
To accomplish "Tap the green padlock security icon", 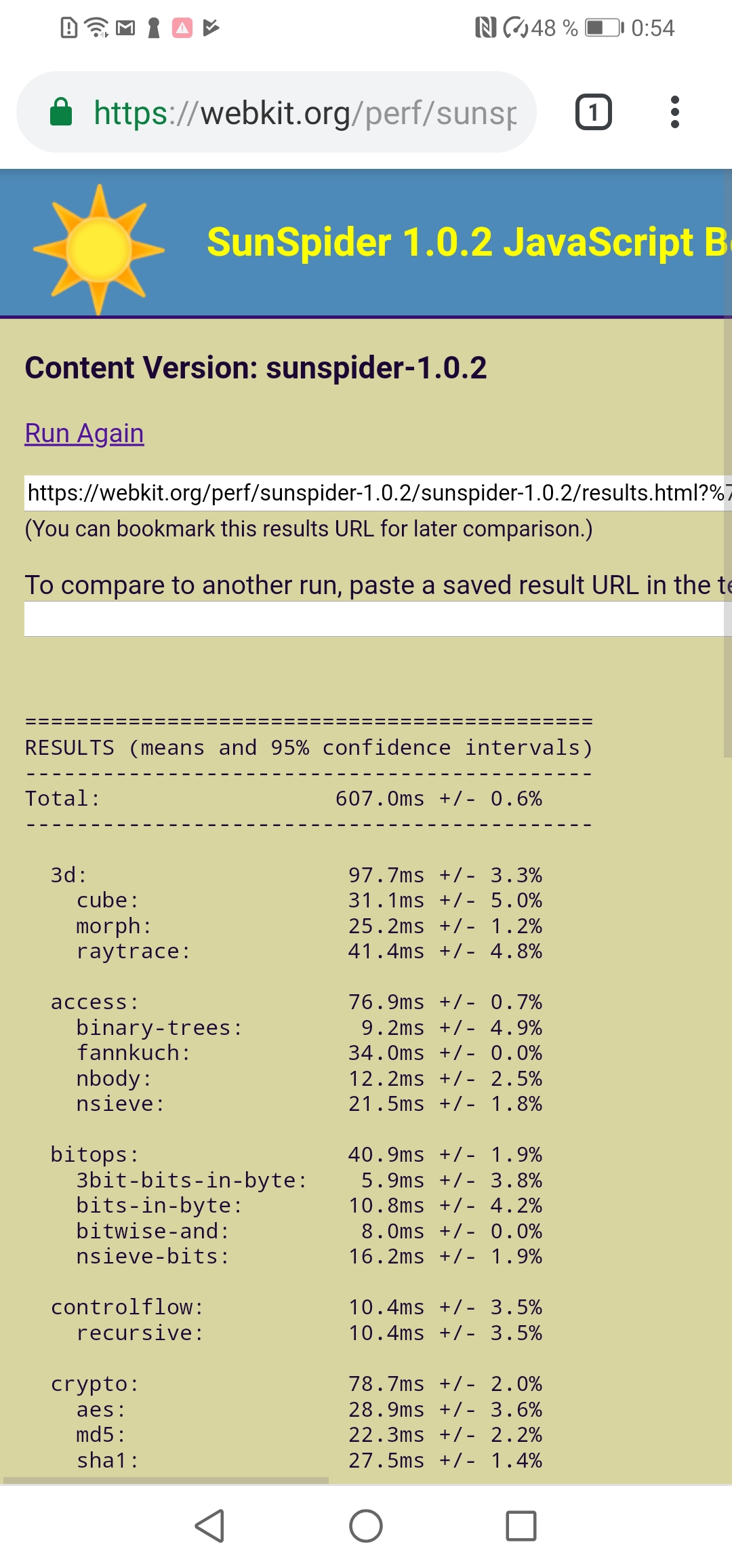I will [x=61, y=113].
